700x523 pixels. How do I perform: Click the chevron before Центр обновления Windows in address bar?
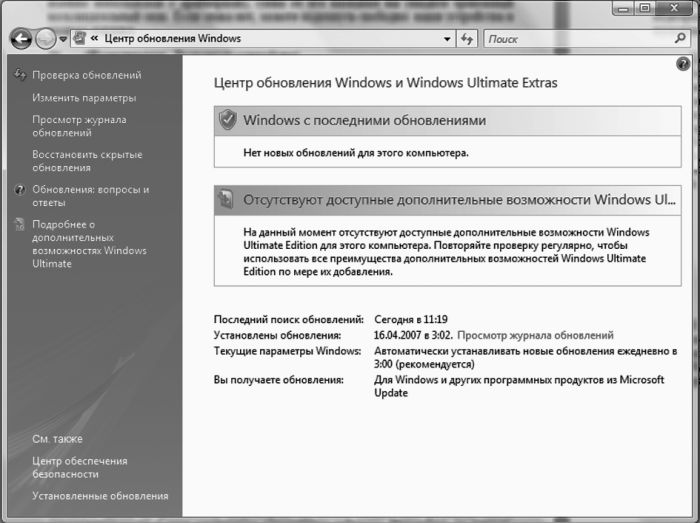93,39
